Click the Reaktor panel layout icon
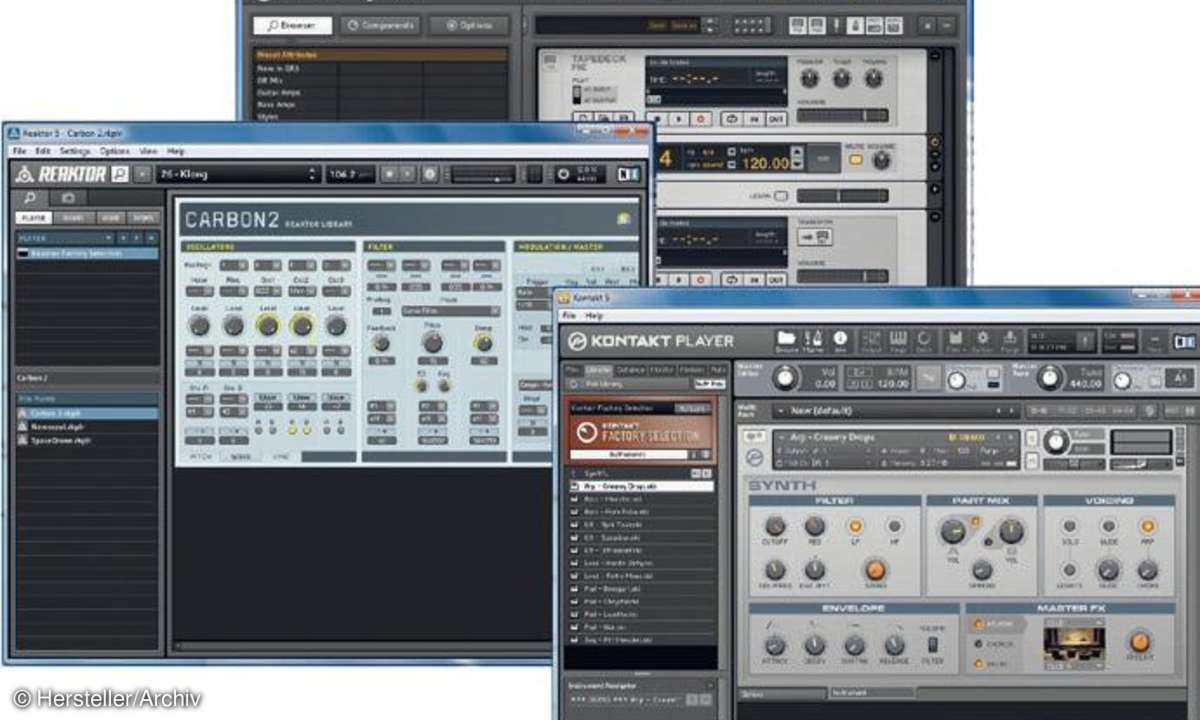1200x720 pixels. (628, 174)
